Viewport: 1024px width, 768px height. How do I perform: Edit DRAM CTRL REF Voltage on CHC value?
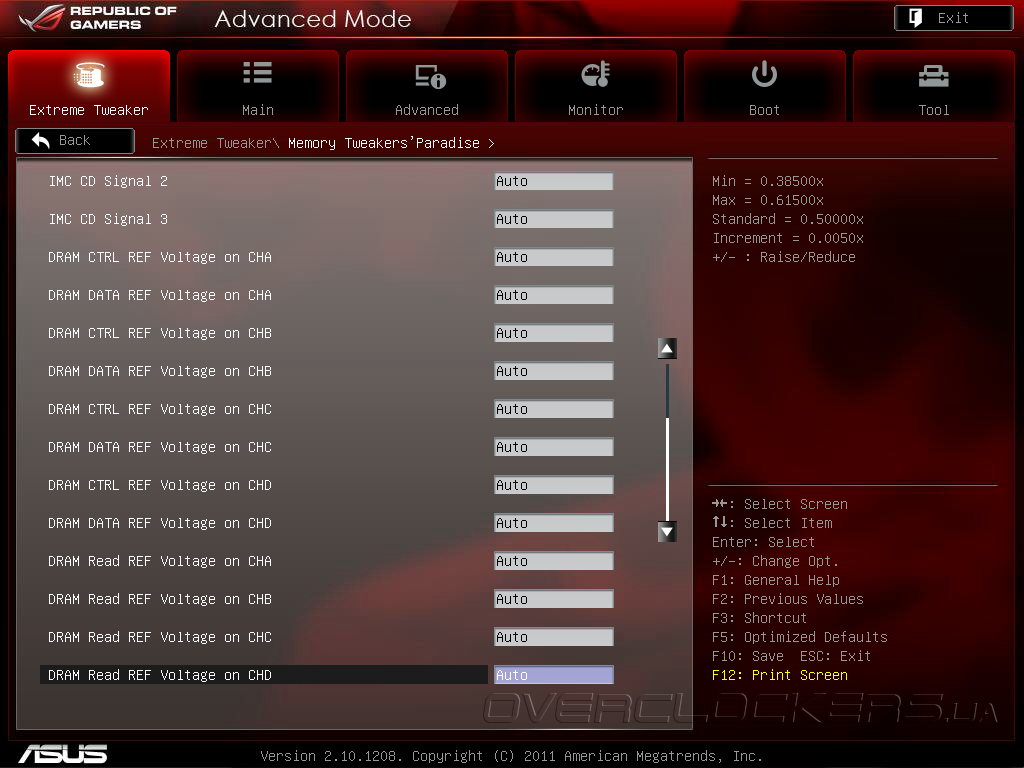[x=554, y=409]
